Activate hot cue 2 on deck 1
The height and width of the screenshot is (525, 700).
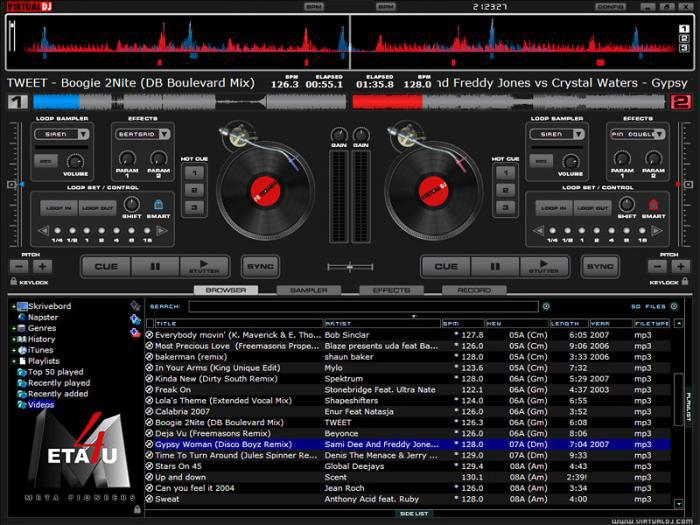[195, 191]
